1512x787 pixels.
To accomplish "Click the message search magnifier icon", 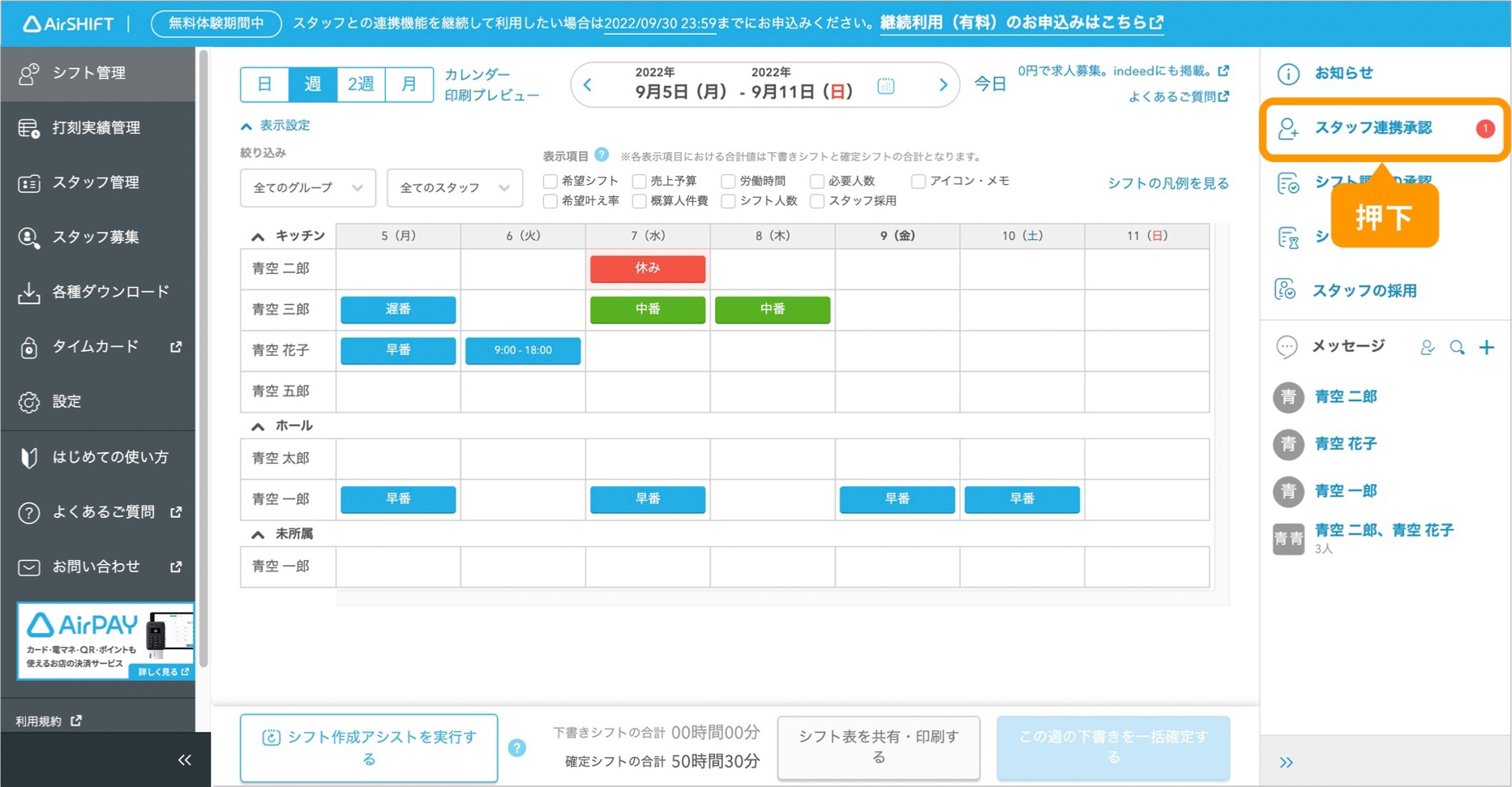I will 1457,348.
